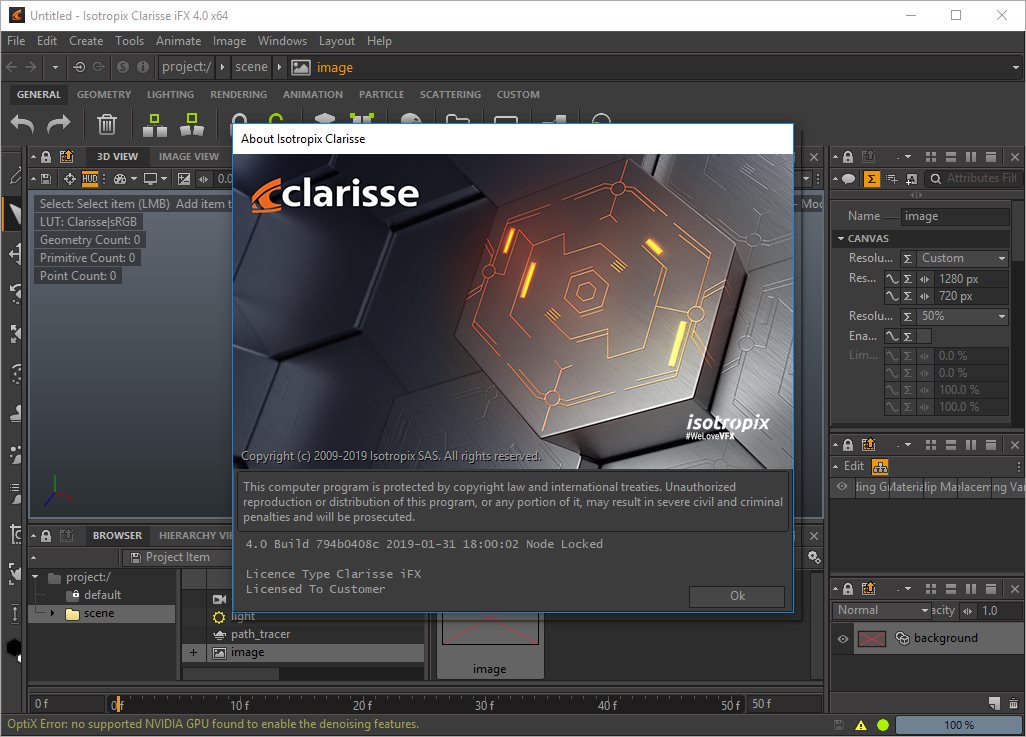Toggle the HUD display in the 3D View
The height and width of the screenshot is (737, 1026).
(88, 178)
